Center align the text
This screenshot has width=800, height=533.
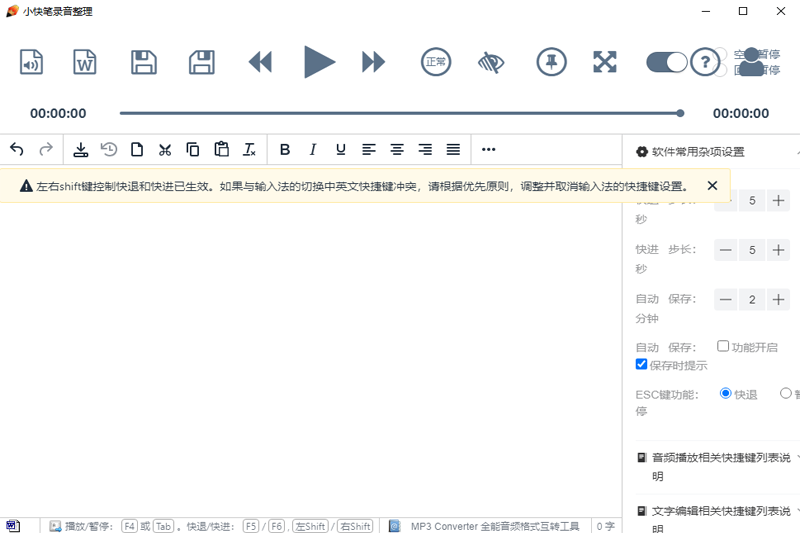(397, 149)
